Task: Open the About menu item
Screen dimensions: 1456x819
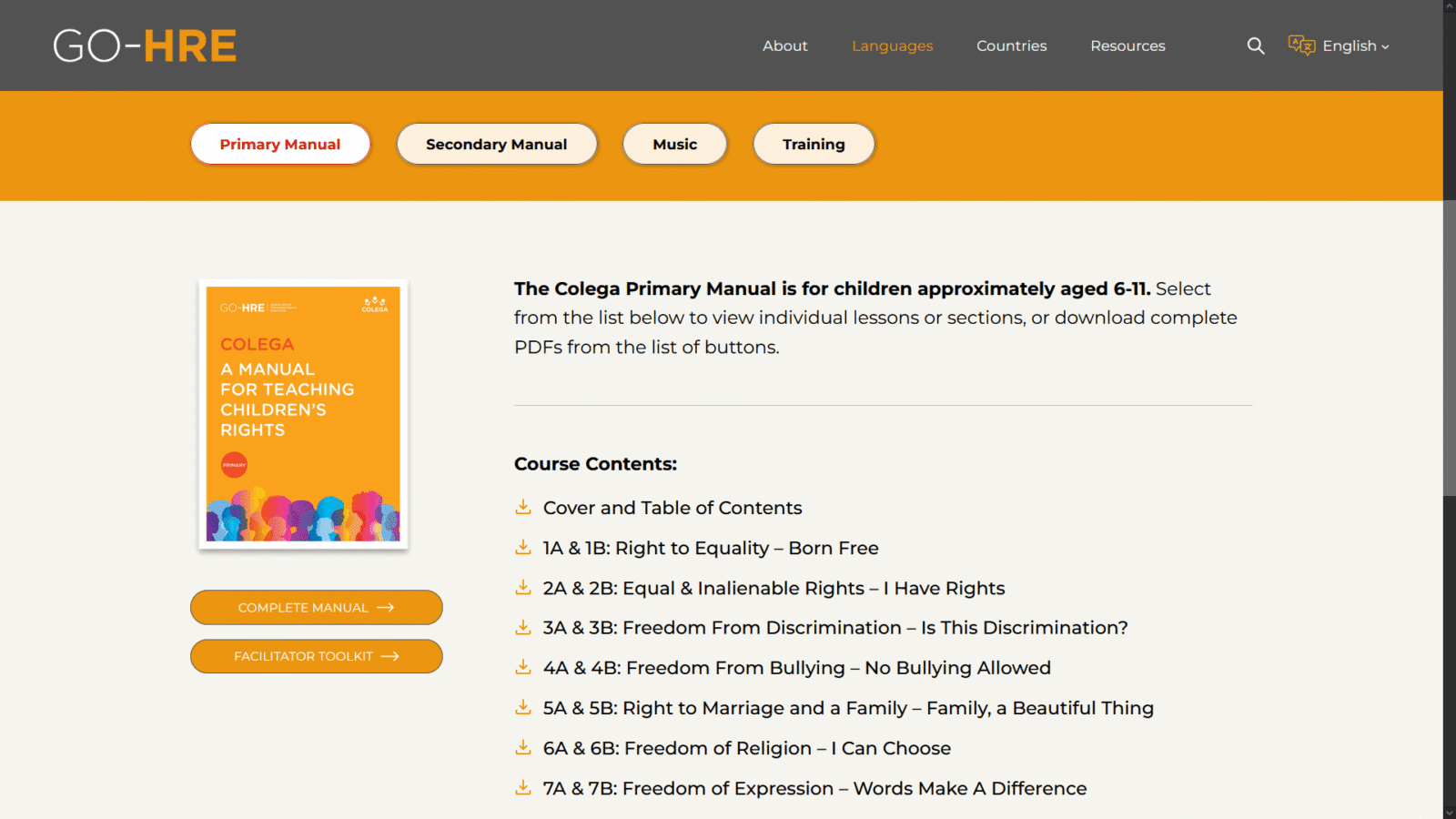Action: (x=784, y=45)
